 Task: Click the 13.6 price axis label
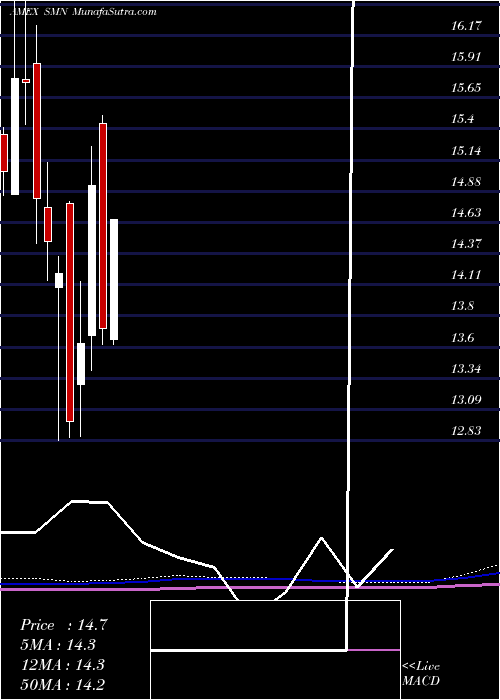point(463,338)
